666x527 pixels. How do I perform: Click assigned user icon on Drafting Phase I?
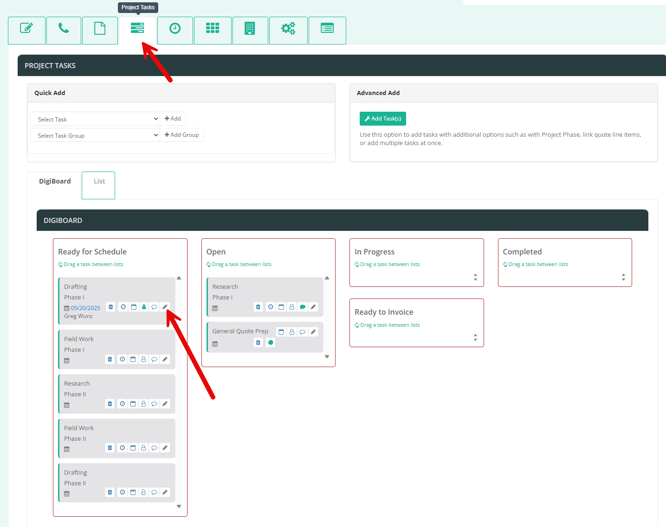click(143, 307)
